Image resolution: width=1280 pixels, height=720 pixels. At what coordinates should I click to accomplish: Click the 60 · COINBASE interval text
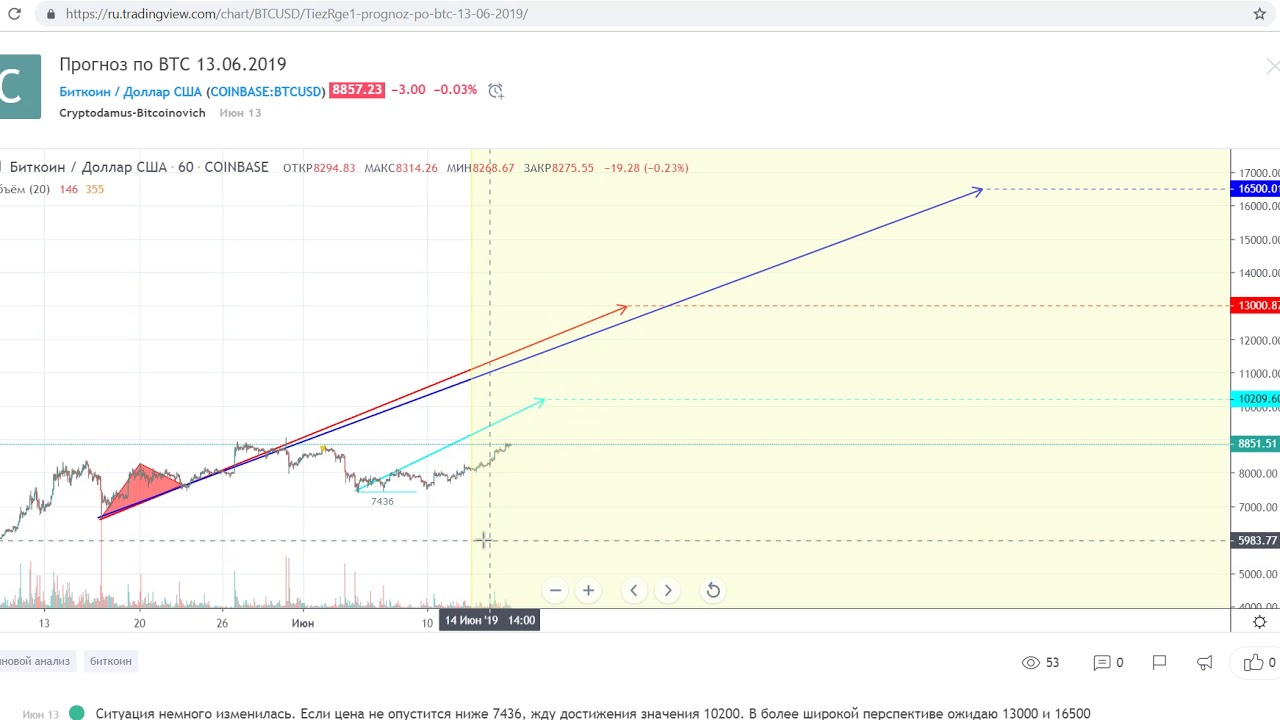(x=223, y=167)
